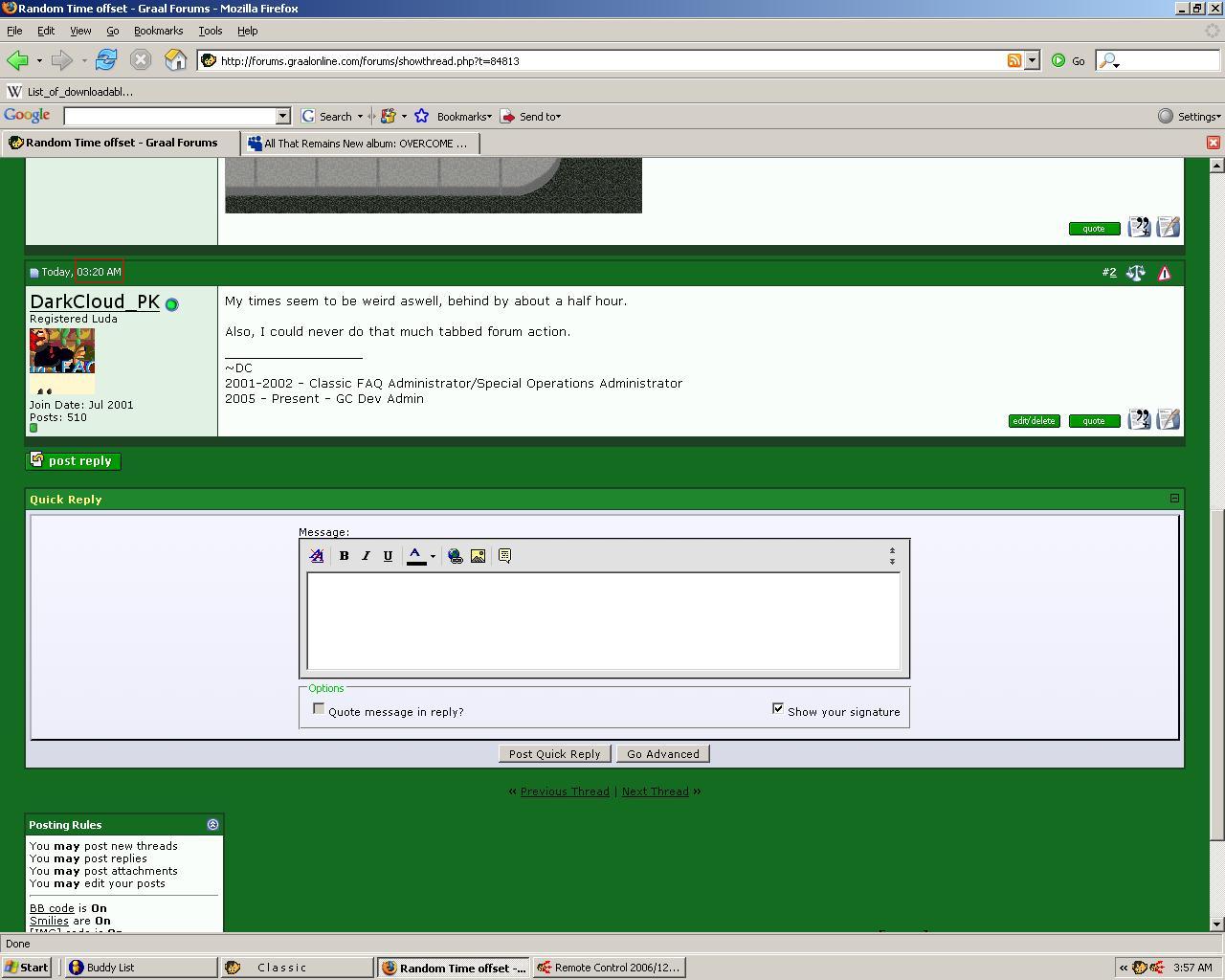Screen dimensions: 1225x980
Task: Click inside the Message text area
Action: [x=603, y=620]
